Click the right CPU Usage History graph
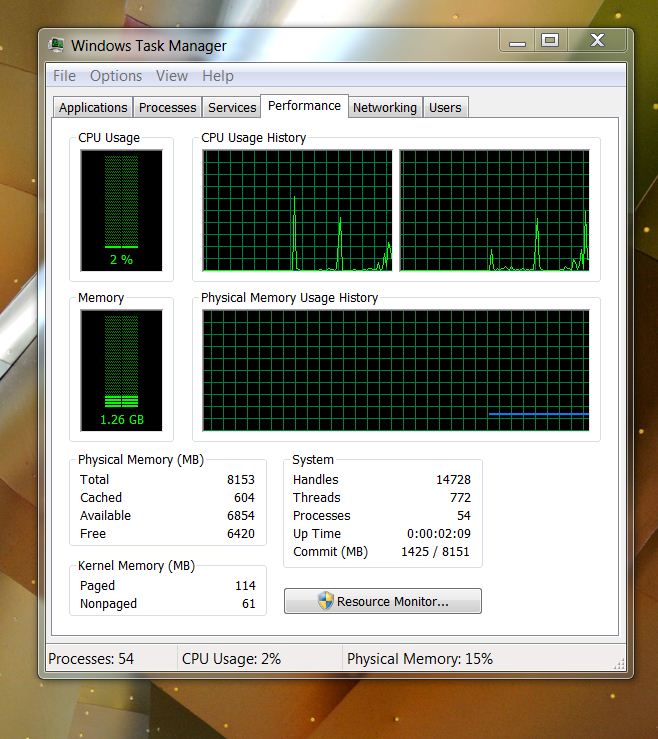This screenshot has width=658, height=739. (494, 210)
